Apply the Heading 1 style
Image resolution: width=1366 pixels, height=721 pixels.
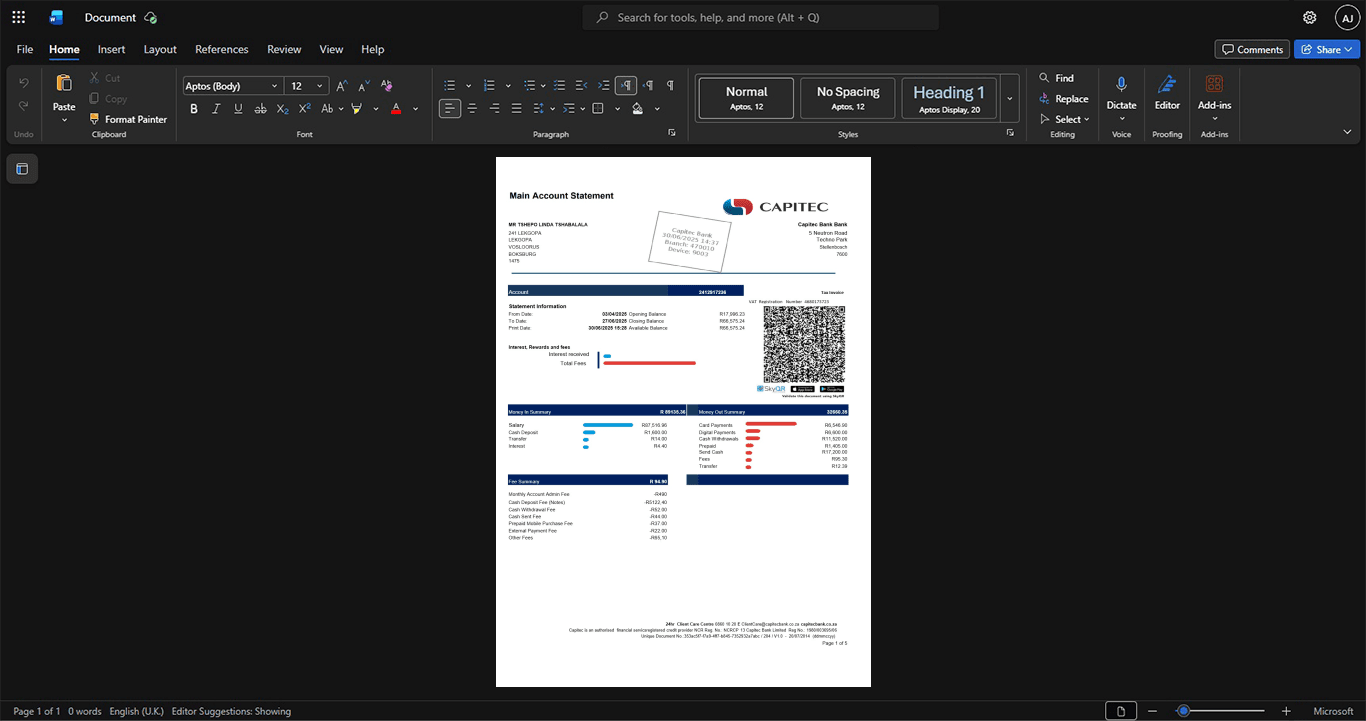coord(949,98)
